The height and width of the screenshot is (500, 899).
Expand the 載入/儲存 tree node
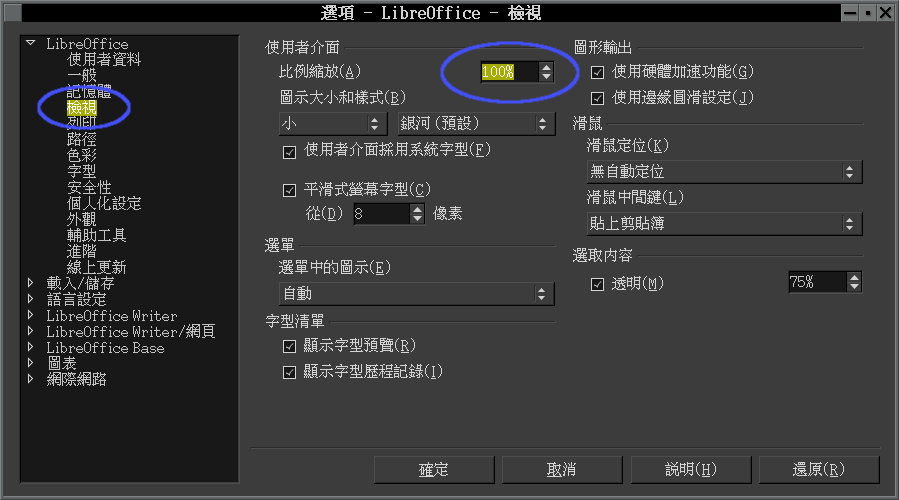(30, 283)
